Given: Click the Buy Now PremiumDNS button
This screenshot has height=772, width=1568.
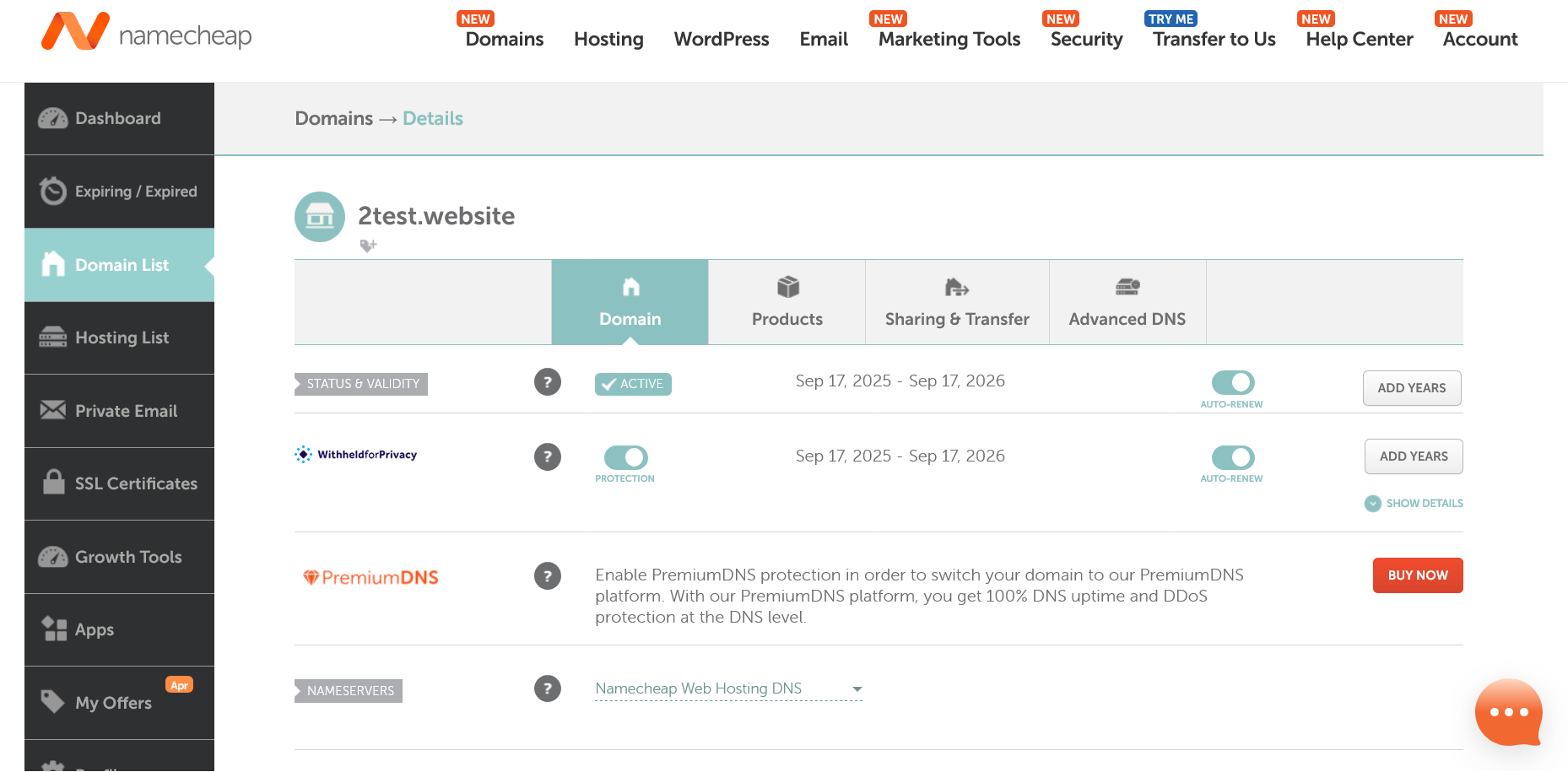Looking at the screenshot, I should (x=1418, y=575).
